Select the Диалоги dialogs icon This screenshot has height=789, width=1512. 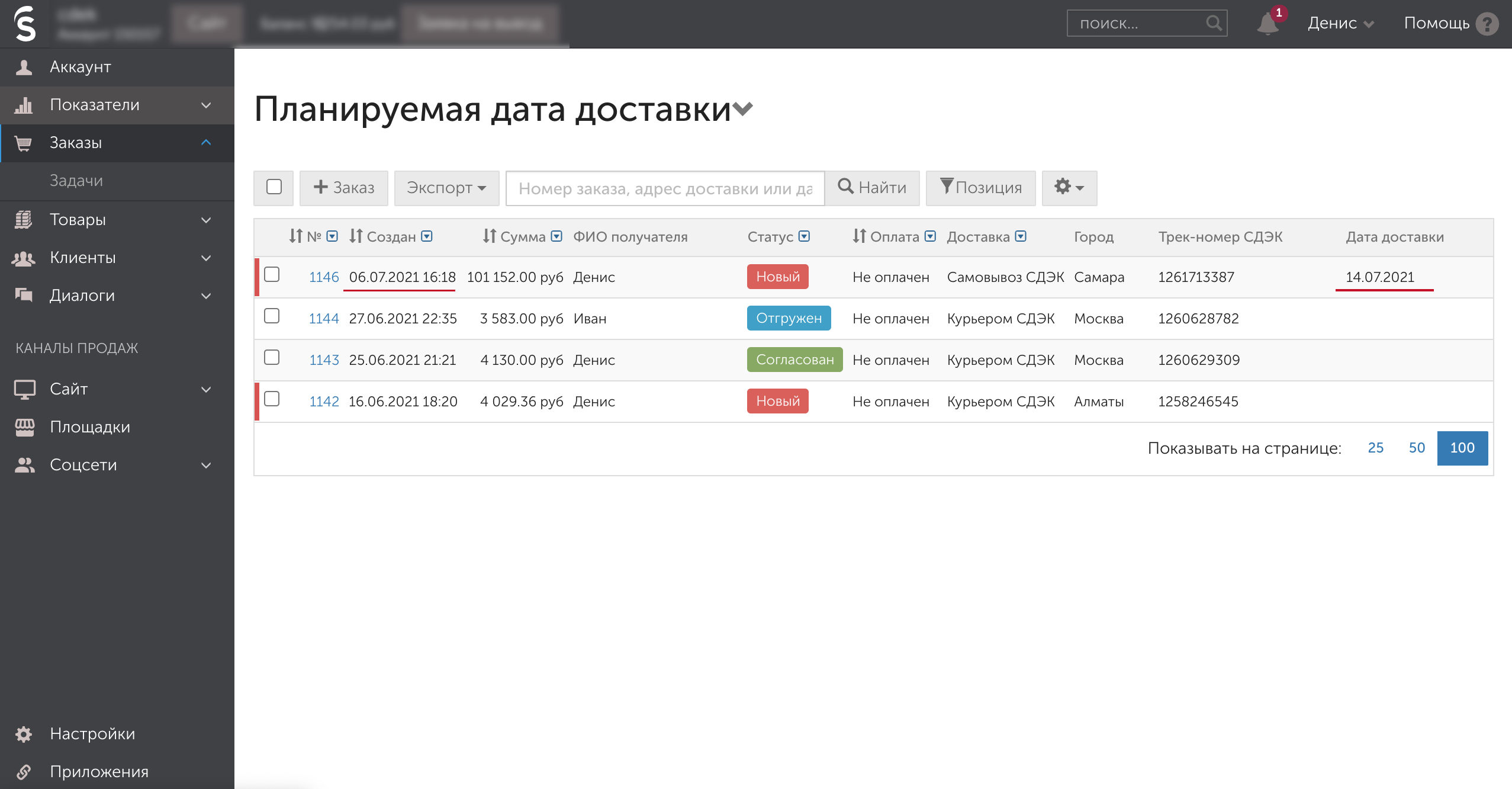click(24, 294)
